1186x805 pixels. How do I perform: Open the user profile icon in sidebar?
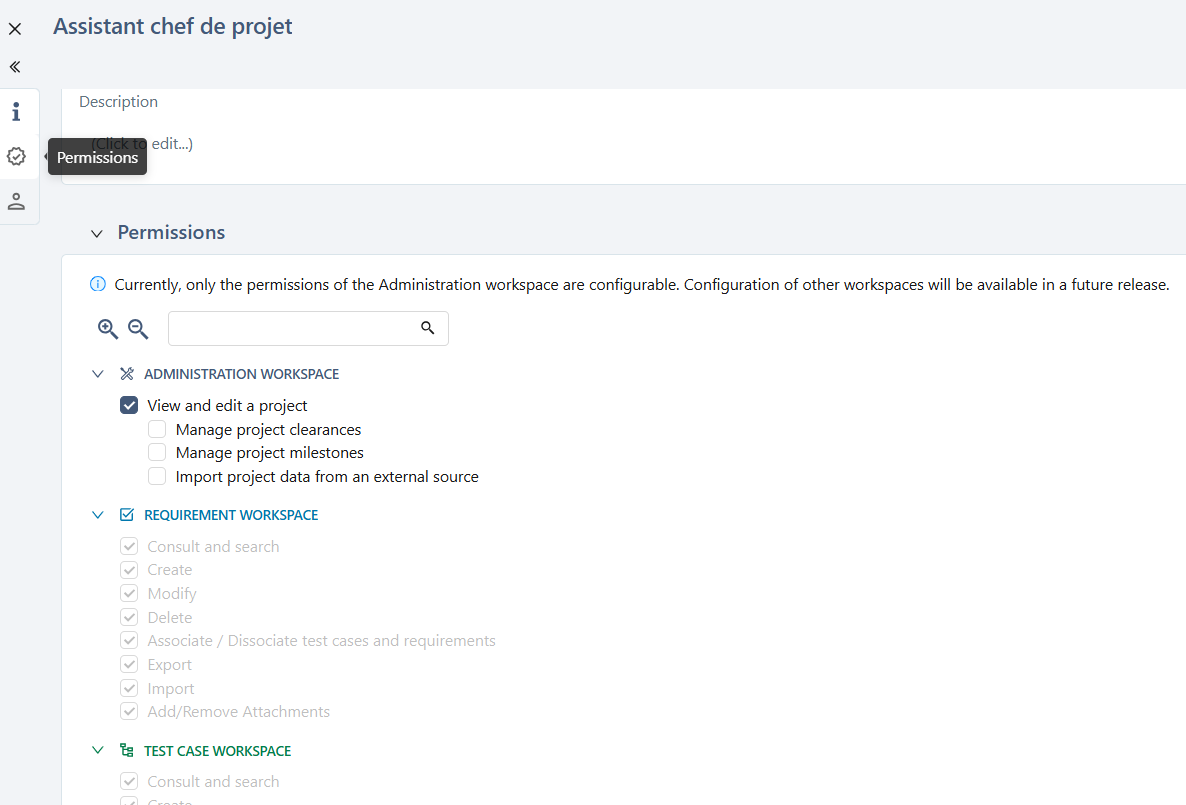tap(16, 201)
